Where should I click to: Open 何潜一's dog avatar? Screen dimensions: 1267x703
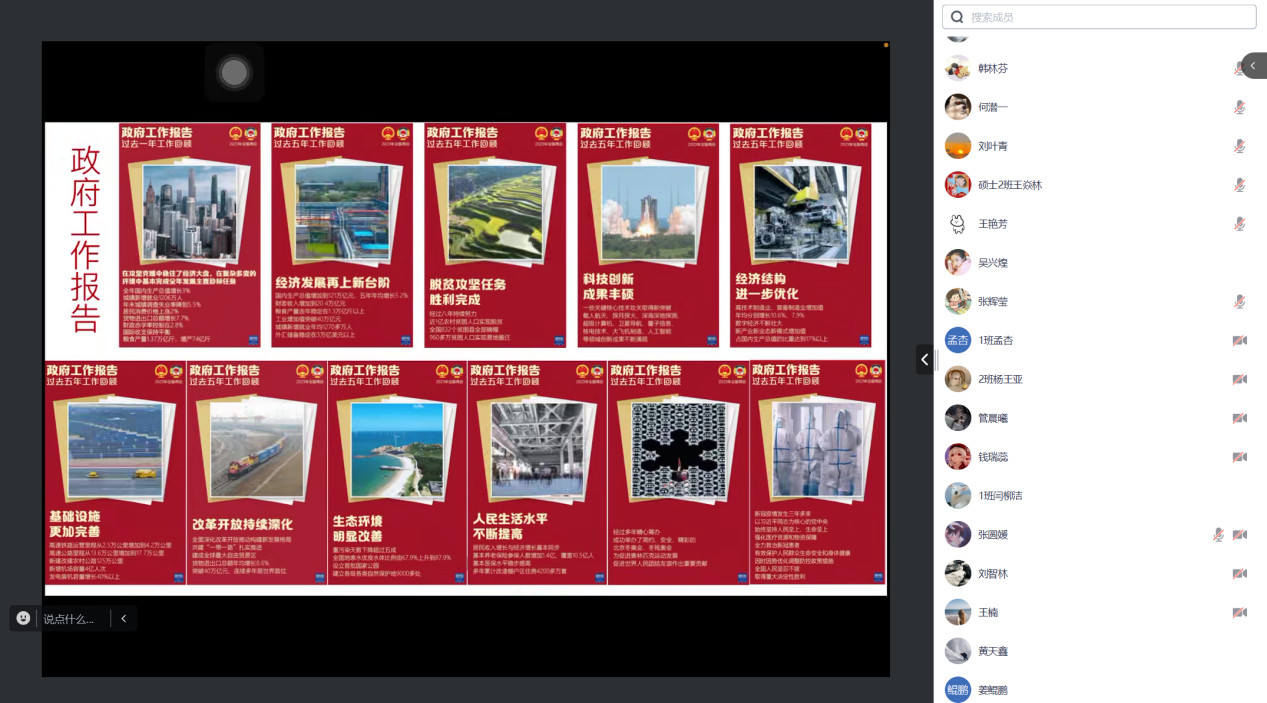coord(958,107)
